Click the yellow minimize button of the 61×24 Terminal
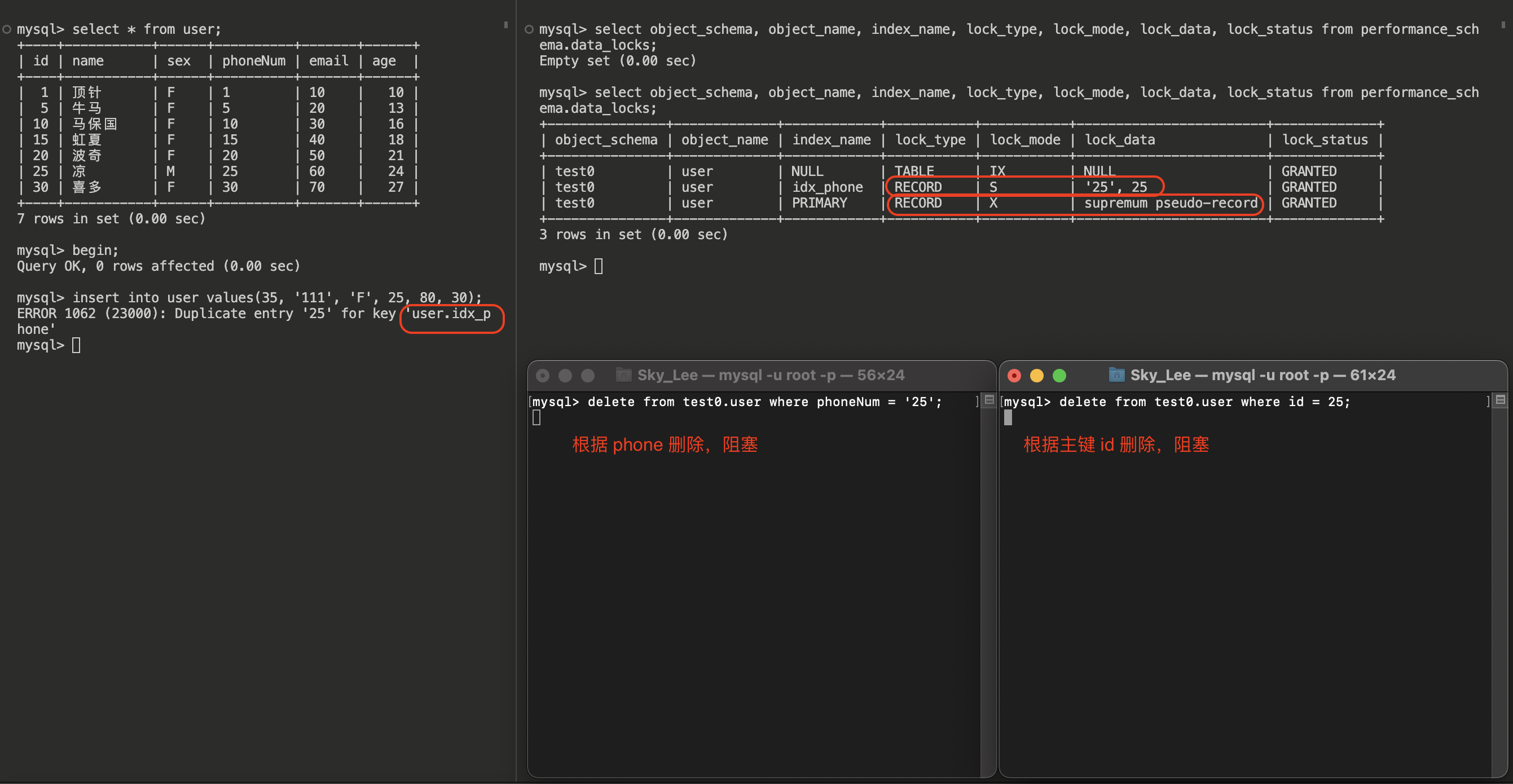Screen dimensions: 1513x784 point(1037,375)
